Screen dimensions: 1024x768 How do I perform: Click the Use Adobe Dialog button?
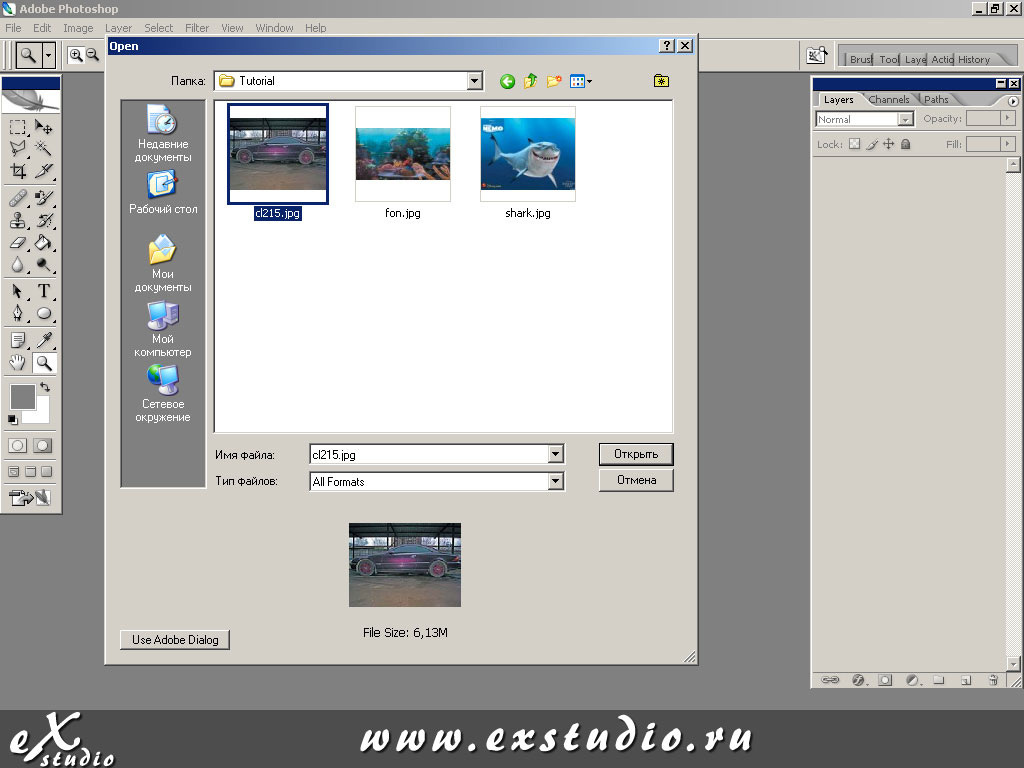[x=175, y=639]
